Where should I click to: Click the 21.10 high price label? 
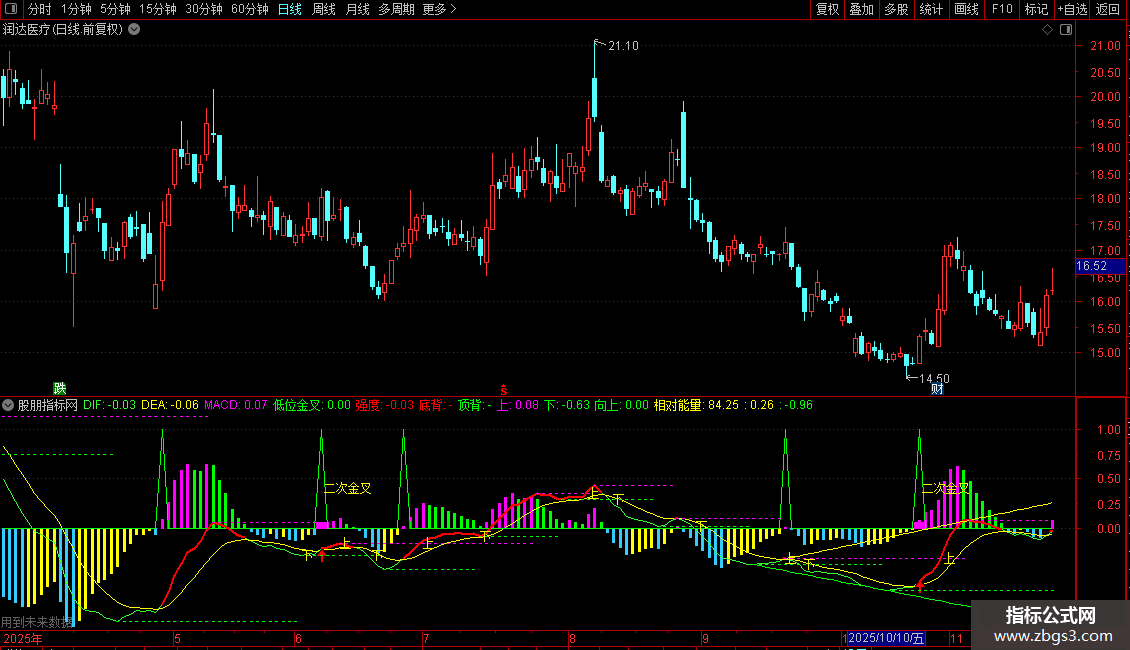(623, 46)
